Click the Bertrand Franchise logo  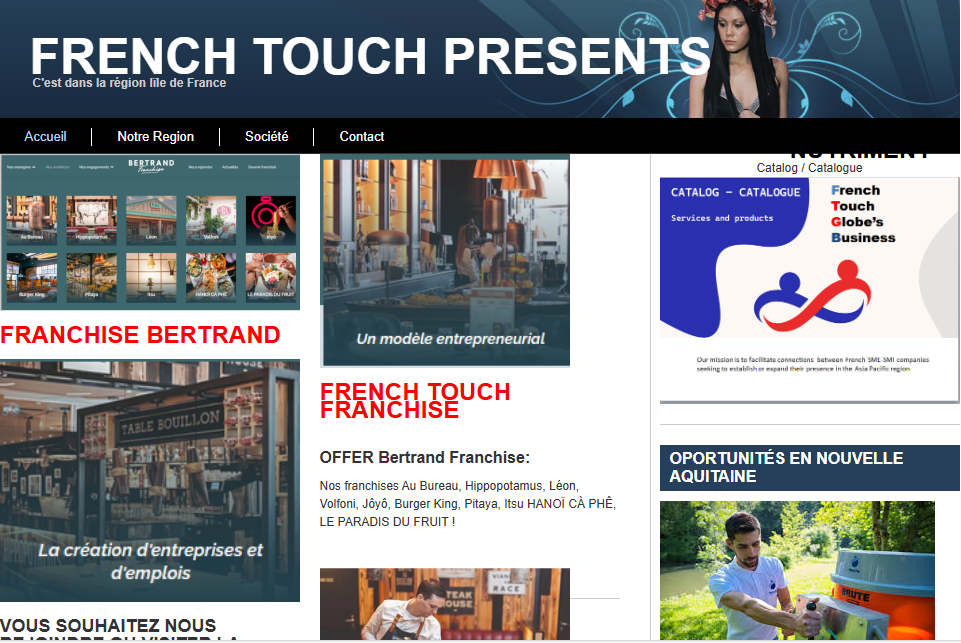click(151, 166)
